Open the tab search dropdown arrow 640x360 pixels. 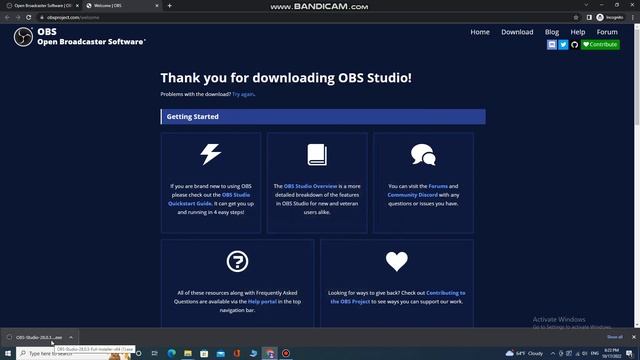point(586,5)
